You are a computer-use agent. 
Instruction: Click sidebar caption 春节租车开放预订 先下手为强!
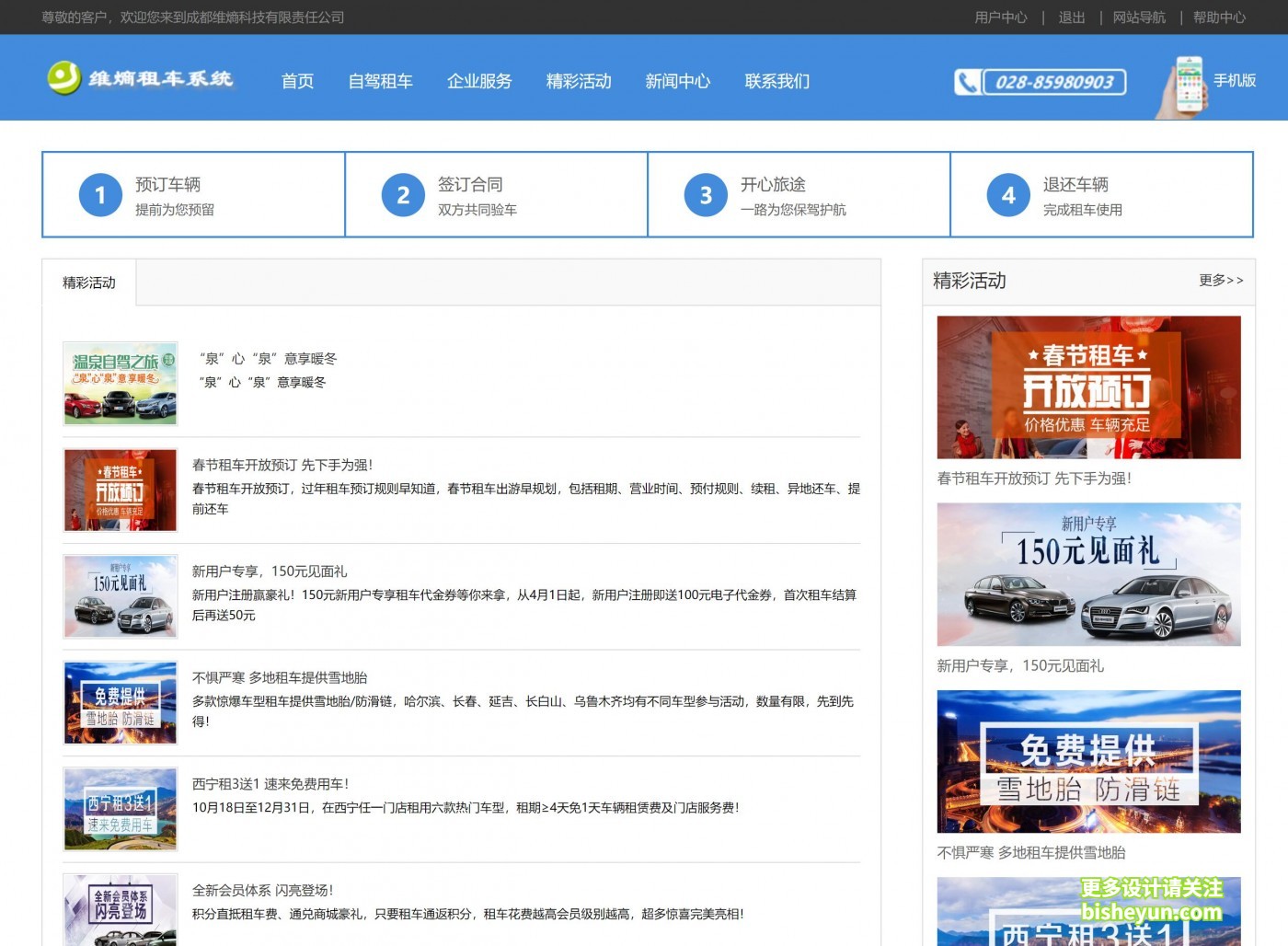click(x=1034, y=479)
